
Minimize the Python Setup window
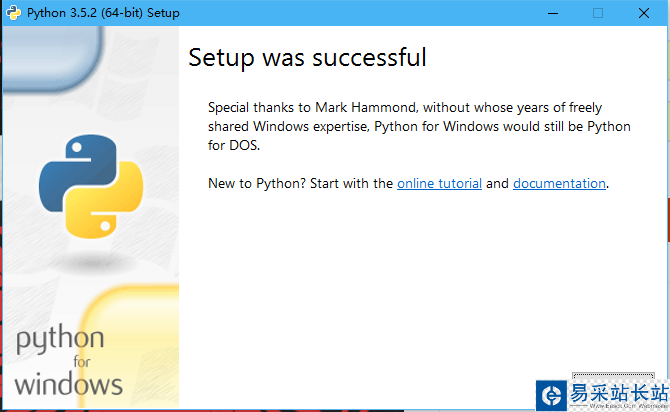[x=552, y=13]
